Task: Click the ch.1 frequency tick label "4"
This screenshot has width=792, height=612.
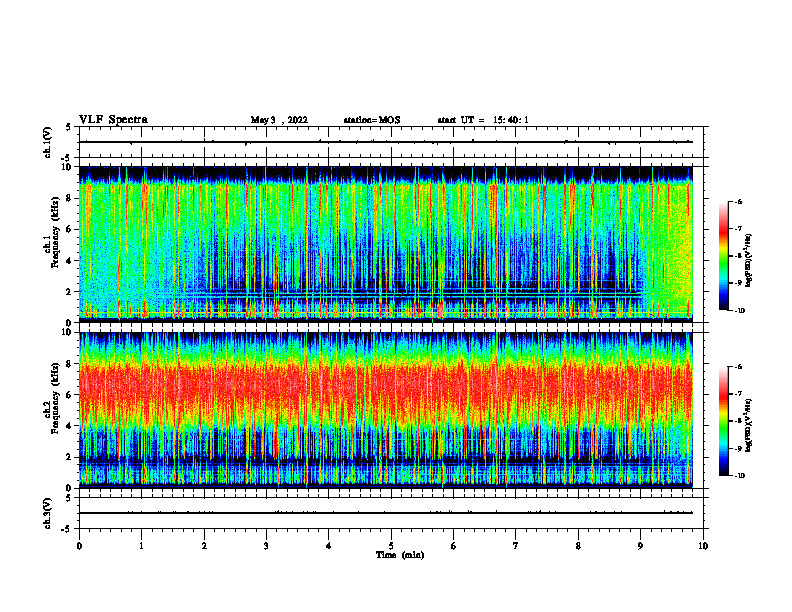Action: coord(70,261)
